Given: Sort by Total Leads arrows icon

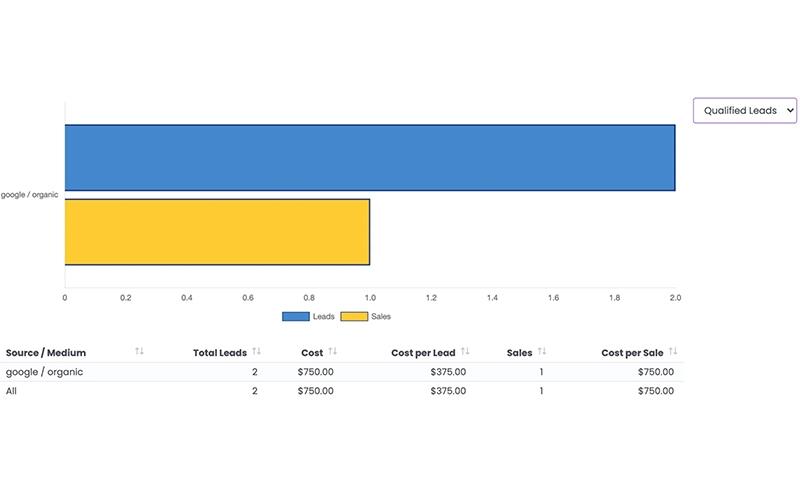Looking at the screenshot, I should [257, 351].
